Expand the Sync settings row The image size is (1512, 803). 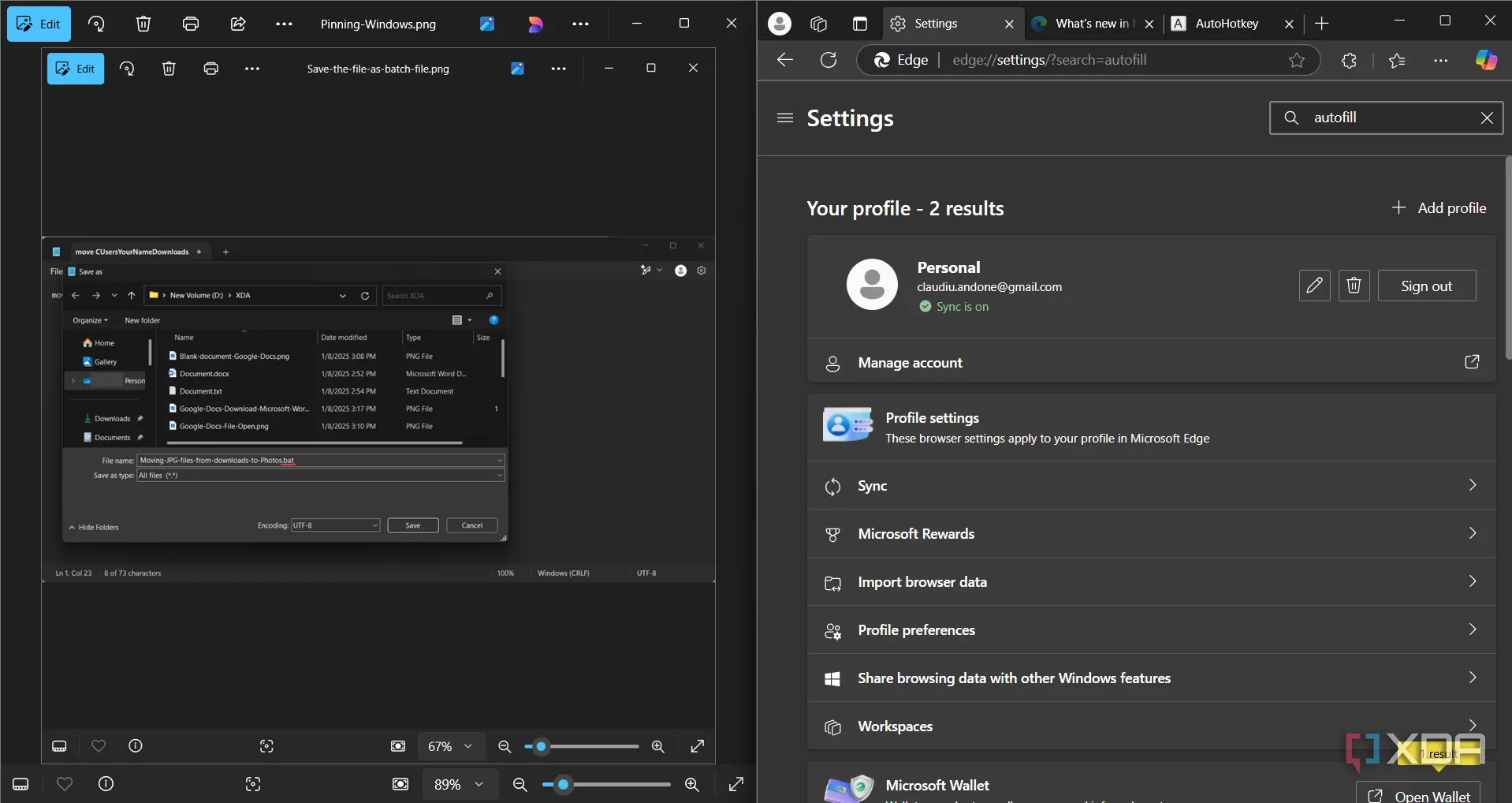[1151, 486]
